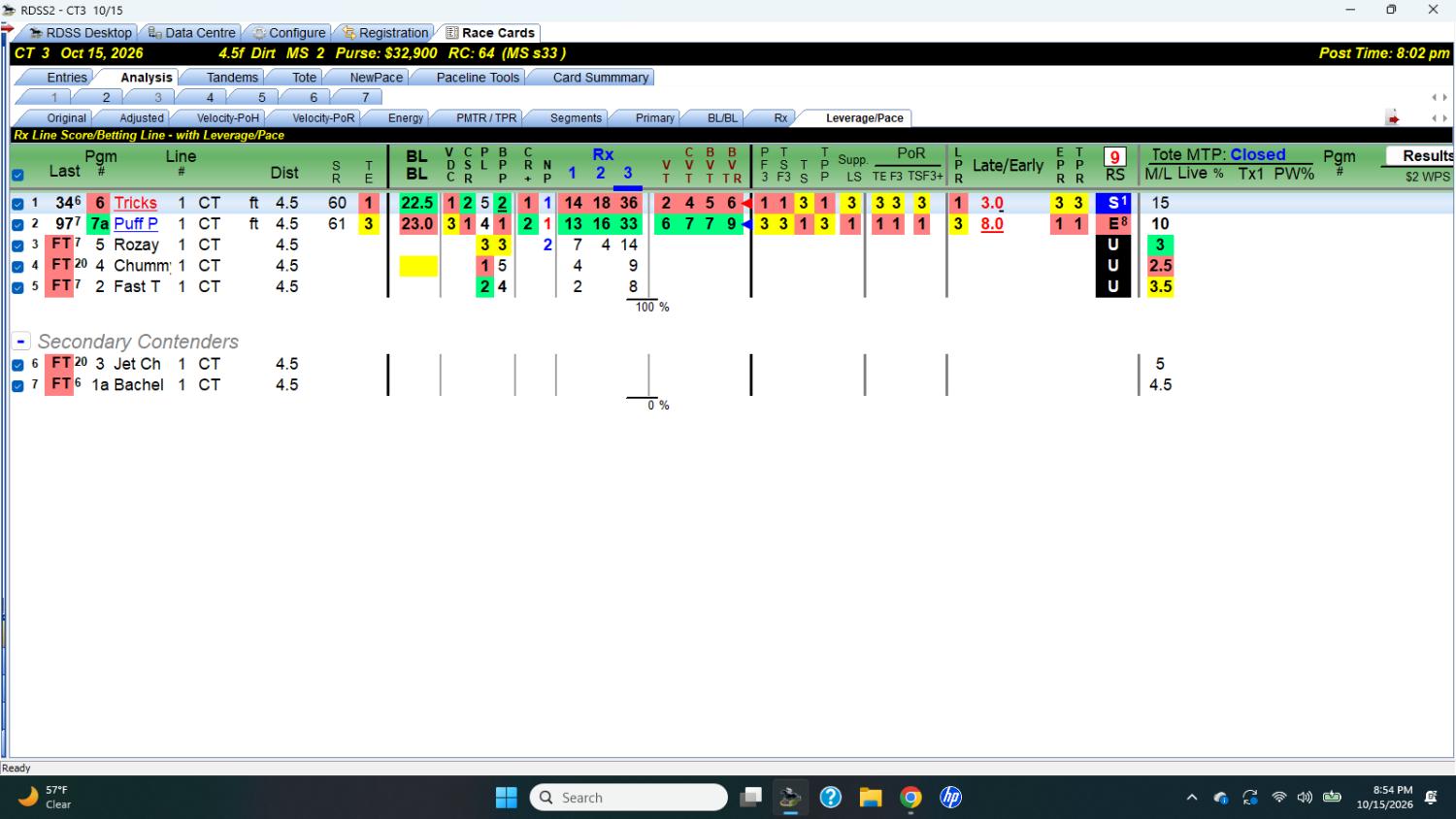Toggle the checkbox for the Jet Ch row
Viewport: 1456px width, 819px height.
click(17, 365)
